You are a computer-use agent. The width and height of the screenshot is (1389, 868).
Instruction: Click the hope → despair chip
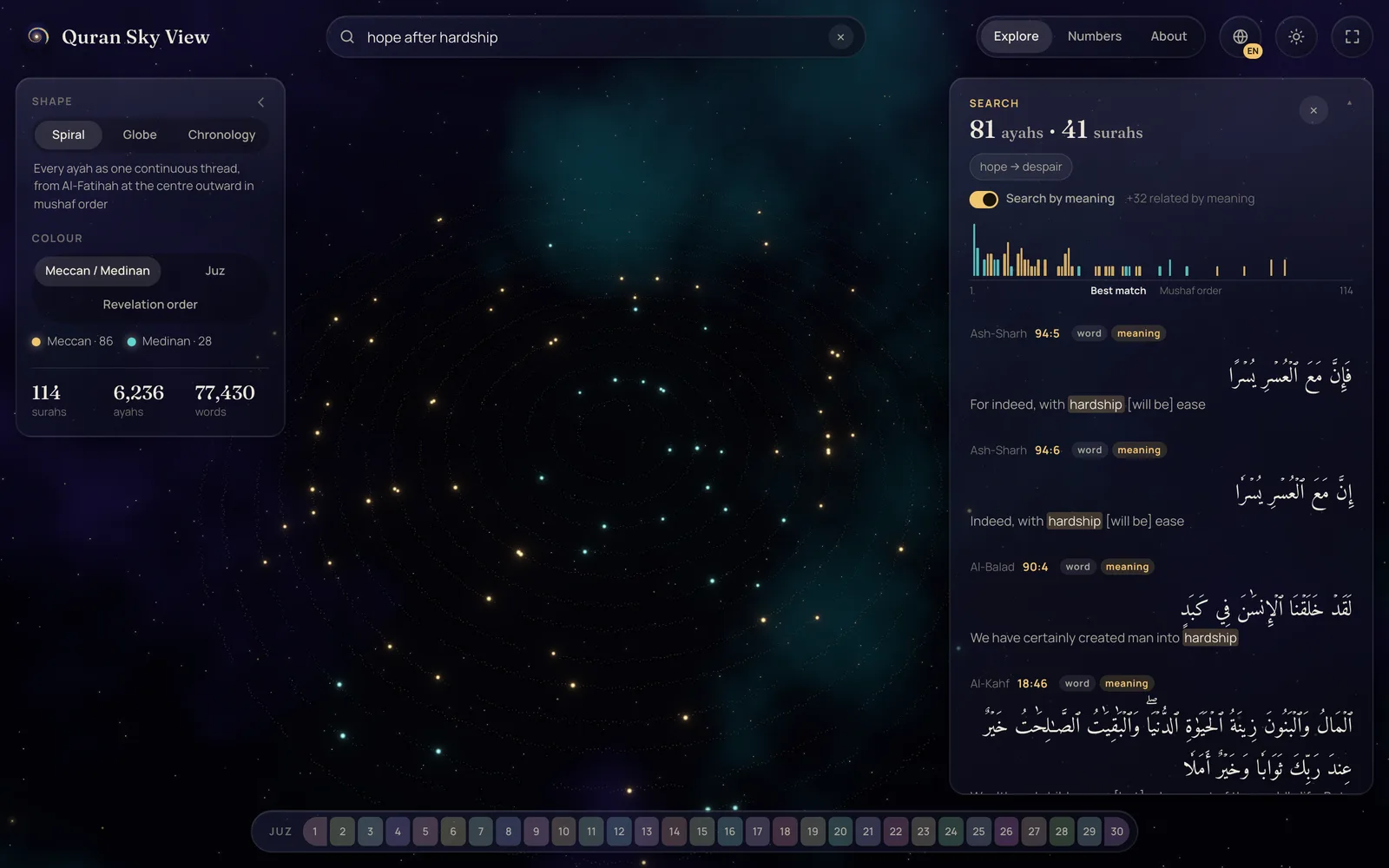point(1021,167)
